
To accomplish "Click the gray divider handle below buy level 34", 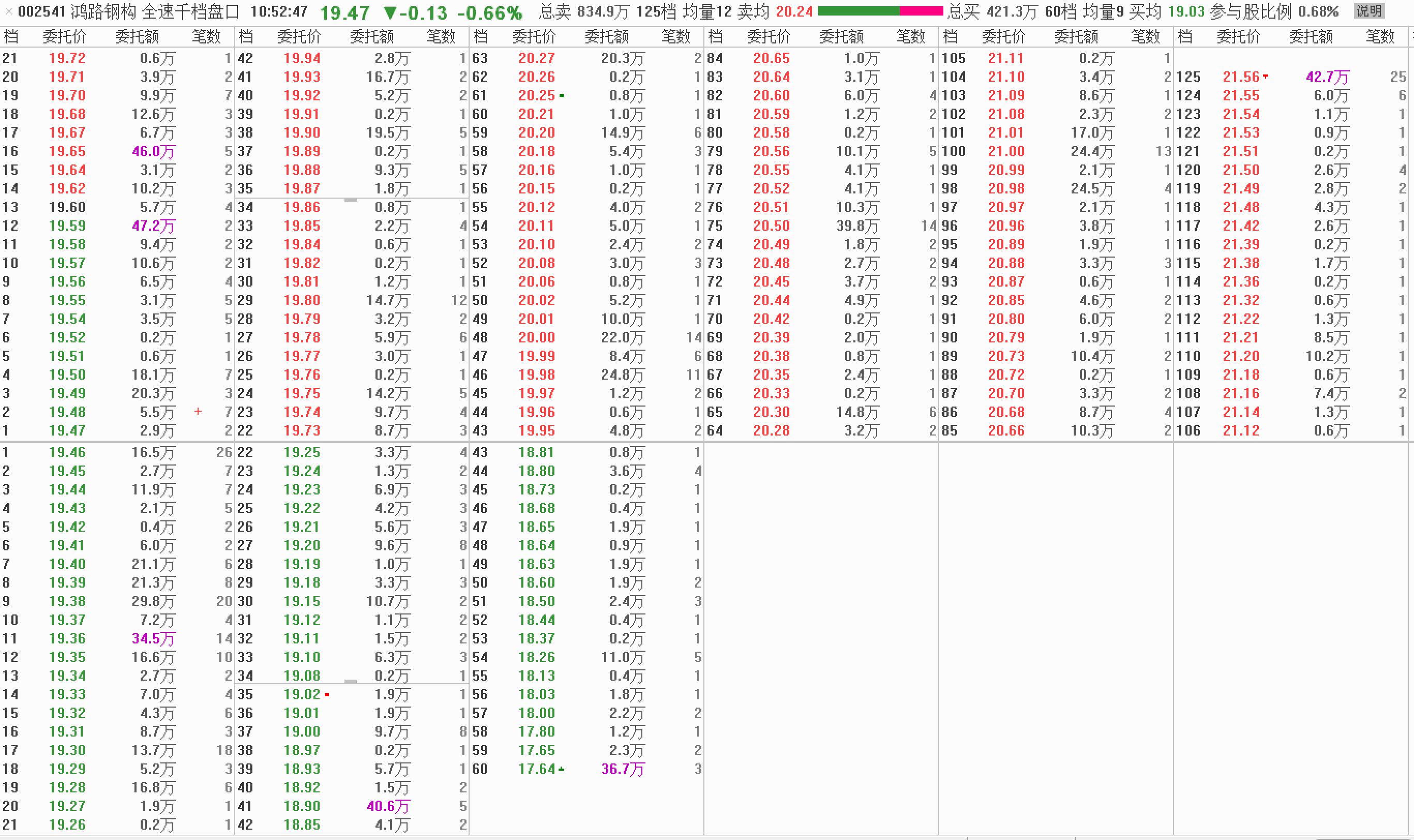I will click(x=350, y=681).
